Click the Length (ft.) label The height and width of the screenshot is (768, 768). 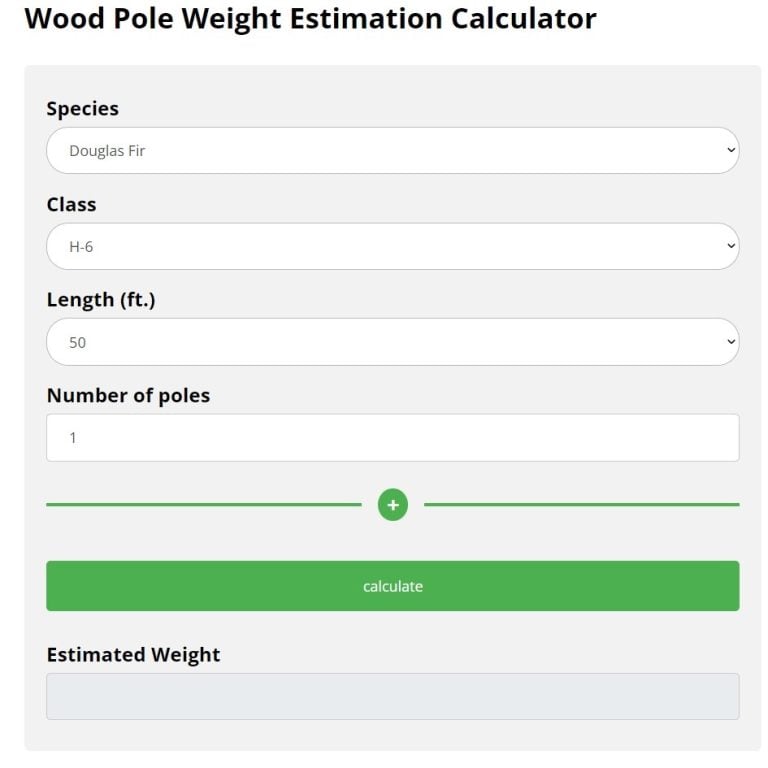(x=100, y=300)
